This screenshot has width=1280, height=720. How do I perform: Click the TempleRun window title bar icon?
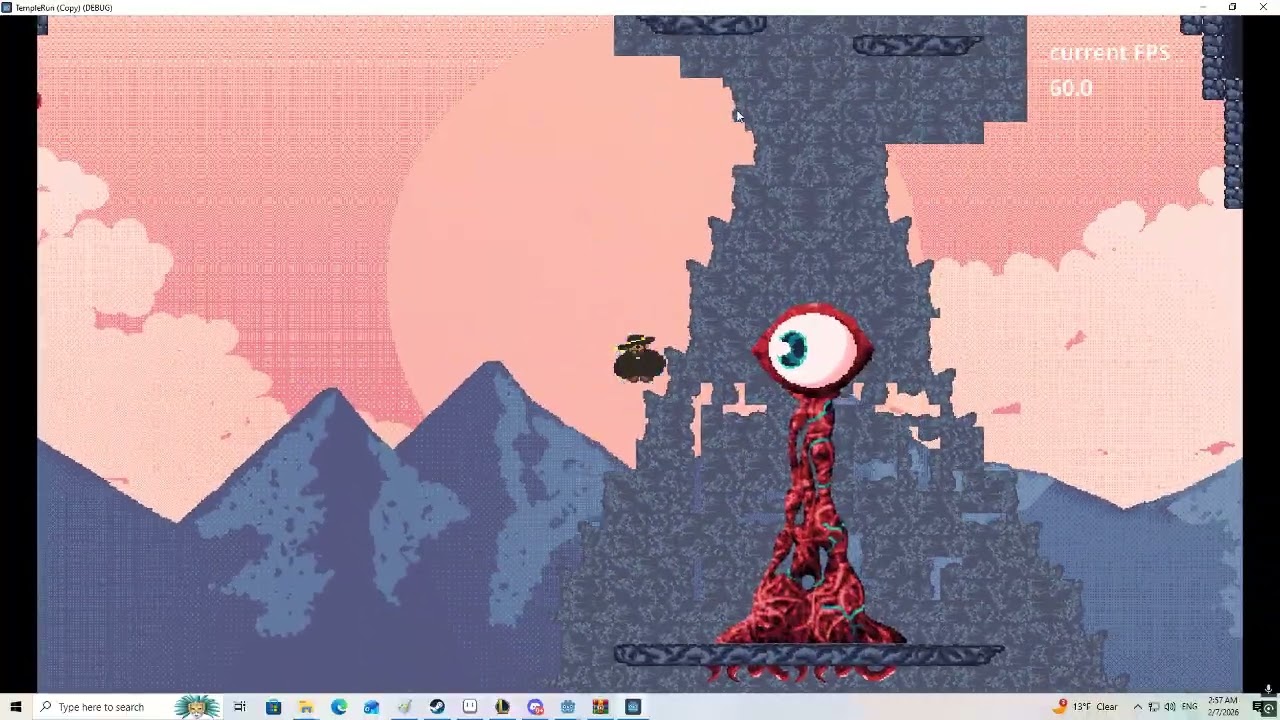pos(7,7)
